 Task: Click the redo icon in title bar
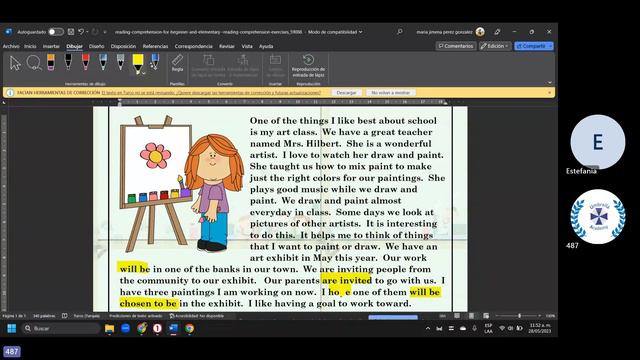click(95, 32)
